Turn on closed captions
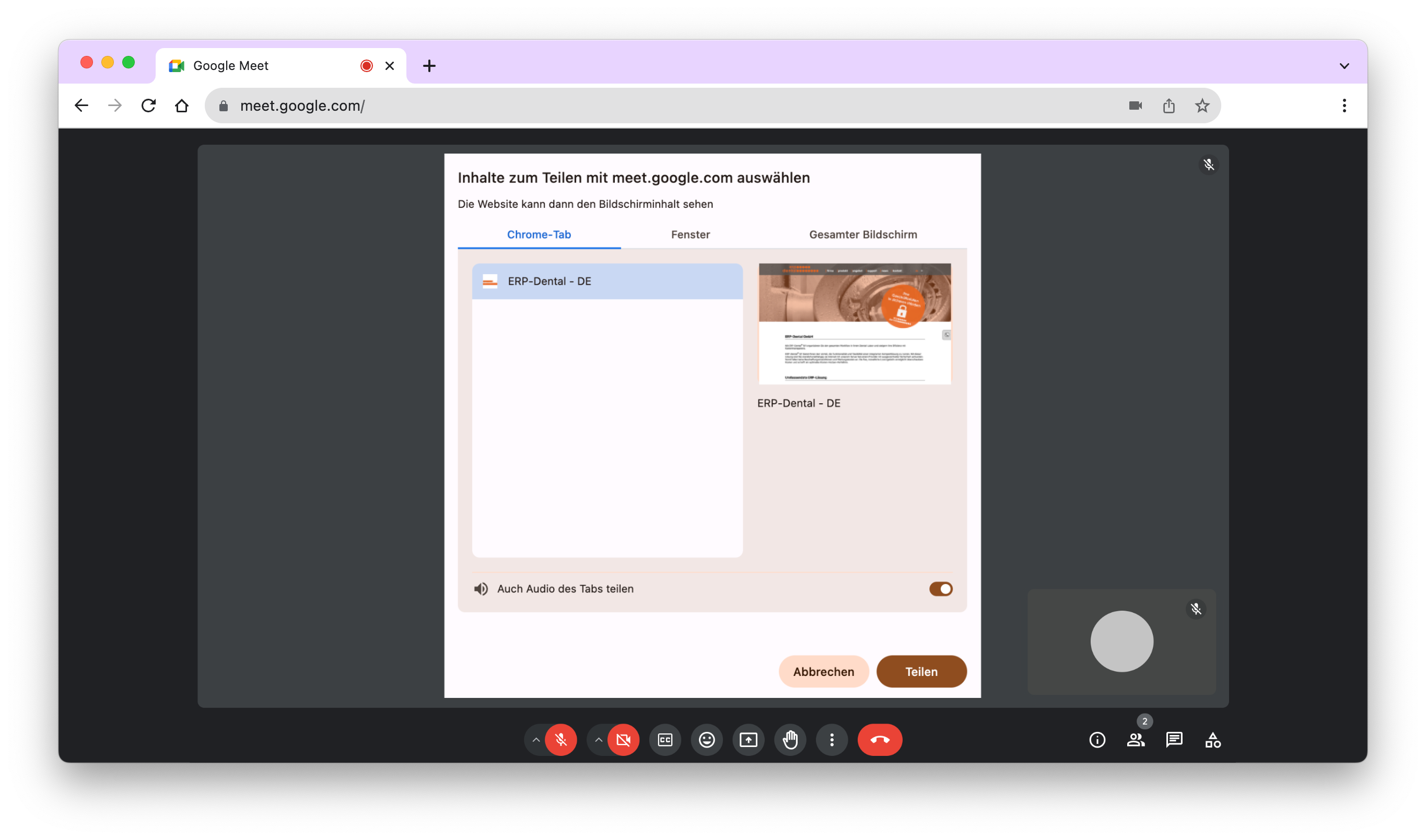 pos(665,739)
